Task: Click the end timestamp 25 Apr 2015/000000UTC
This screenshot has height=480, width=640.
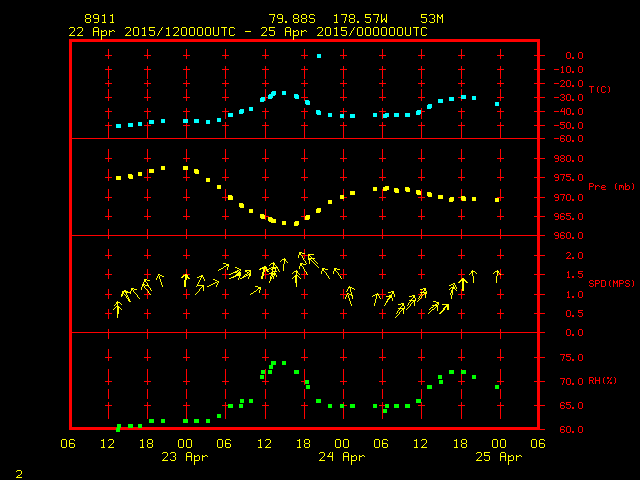Action: click(344, 32)
